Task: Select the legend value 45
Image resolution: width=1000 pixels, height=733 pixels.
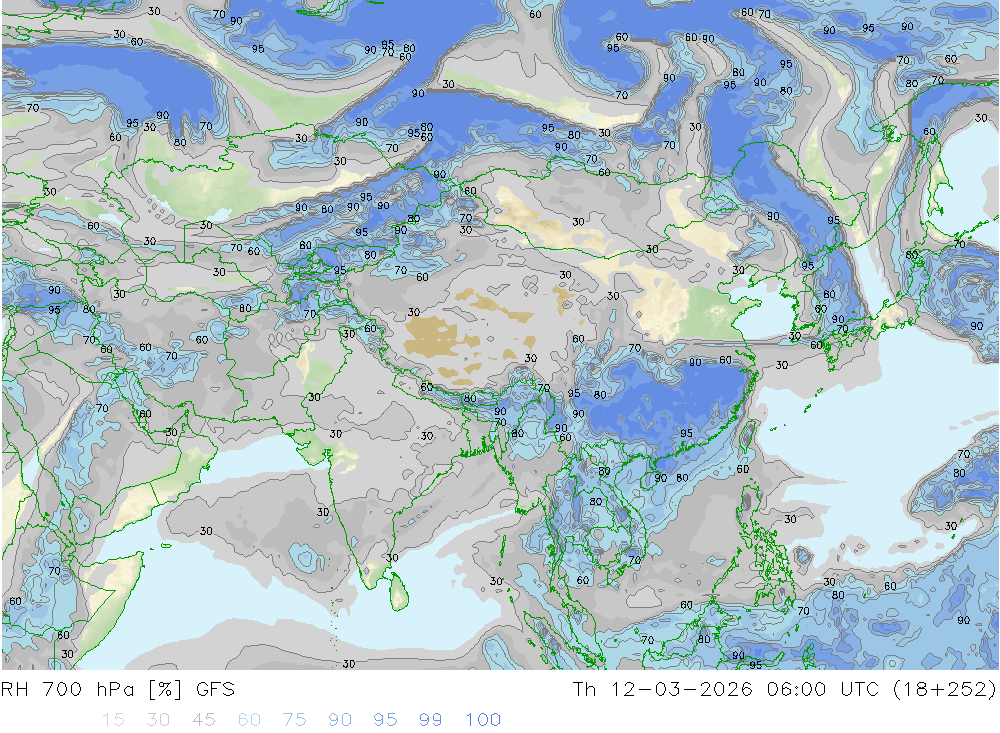Action: [x=204, y=720]
